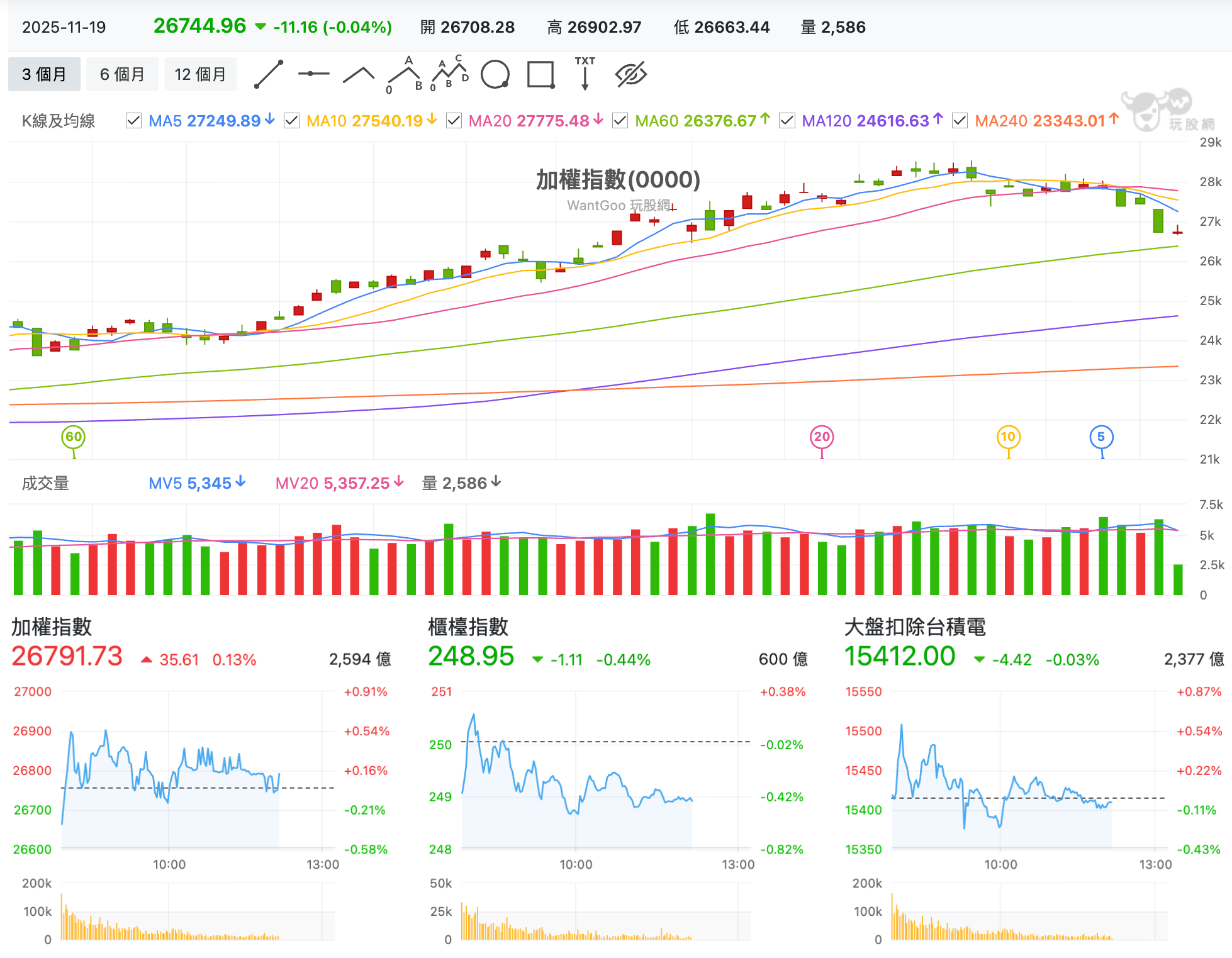
Task: Toggle the MA20 moving average checkbox
Action: 454,121
